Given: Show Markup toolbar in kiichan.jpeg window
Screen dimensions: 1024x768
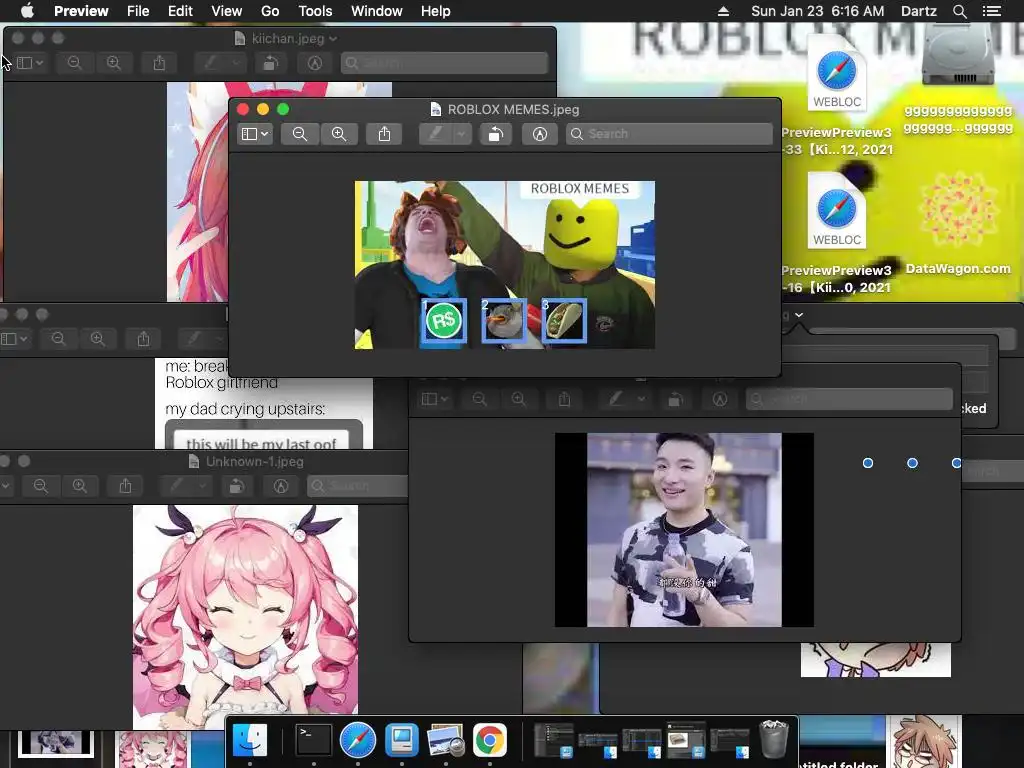Looking at the screenshot, I should [x=315, y=63].
